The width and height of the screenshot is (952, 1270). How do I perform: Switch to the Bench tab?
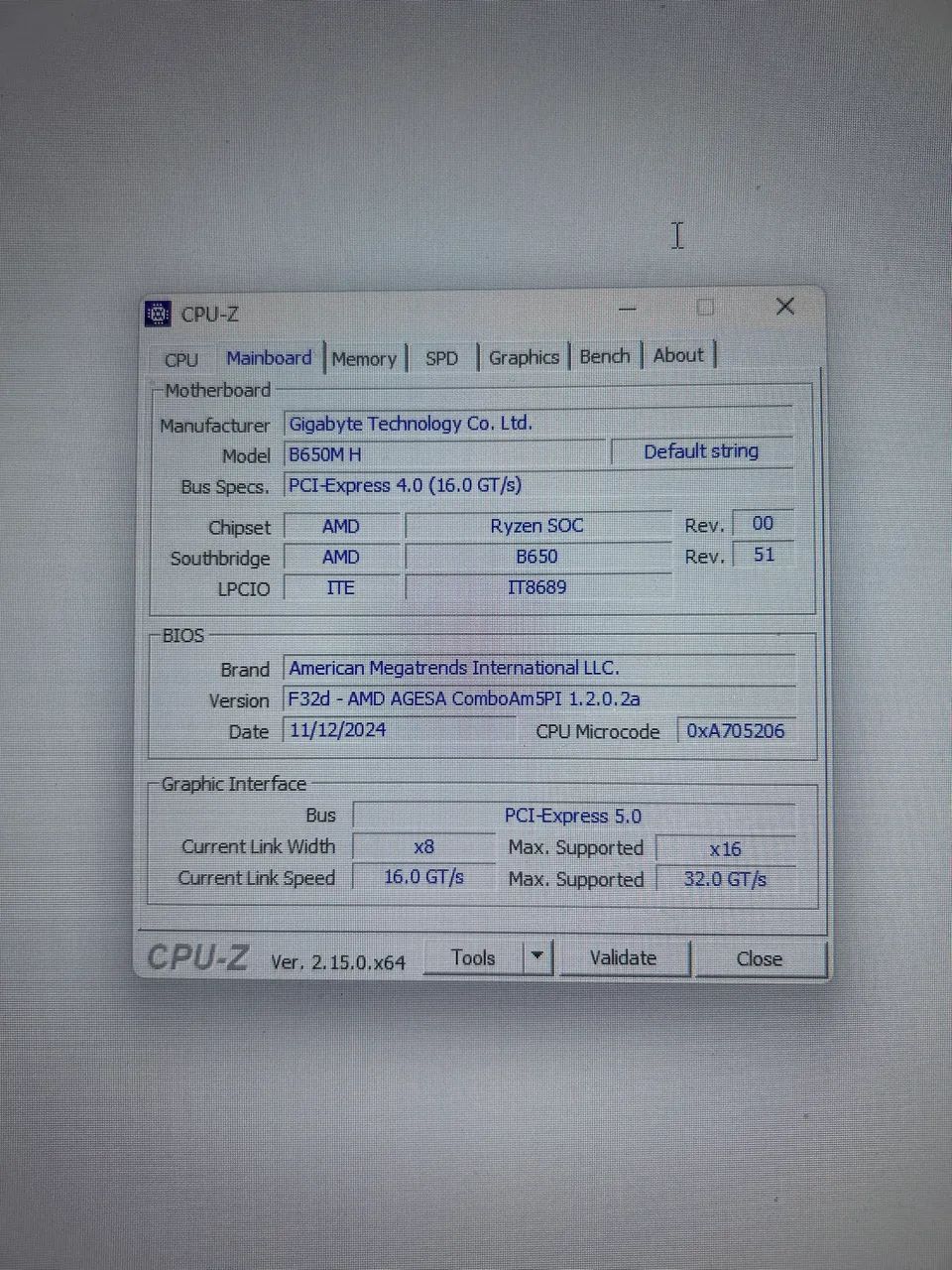(605, 356)
